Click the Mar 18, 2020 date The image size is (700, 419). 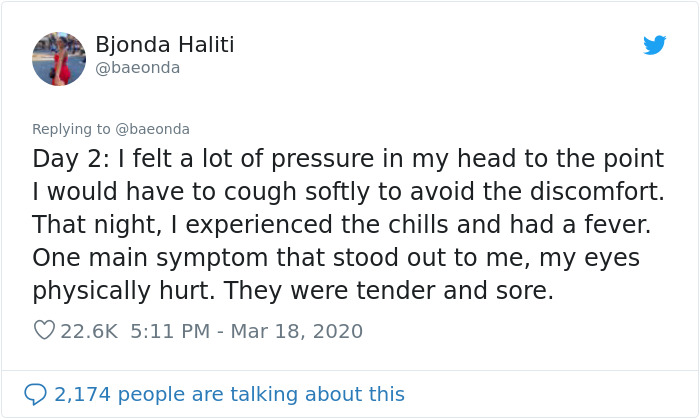click(x=296, y=331)
